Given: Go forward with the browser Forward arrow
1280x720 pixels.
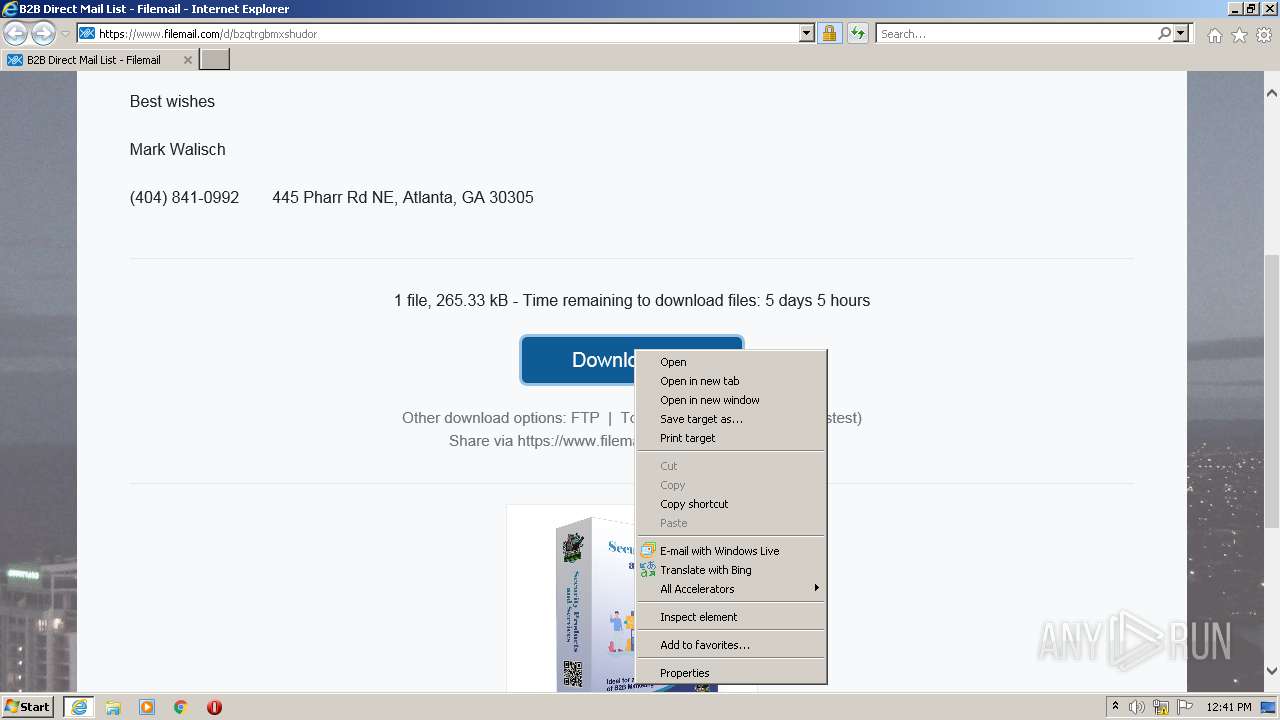Looking at the screenshot, I should tap(43, 34).
